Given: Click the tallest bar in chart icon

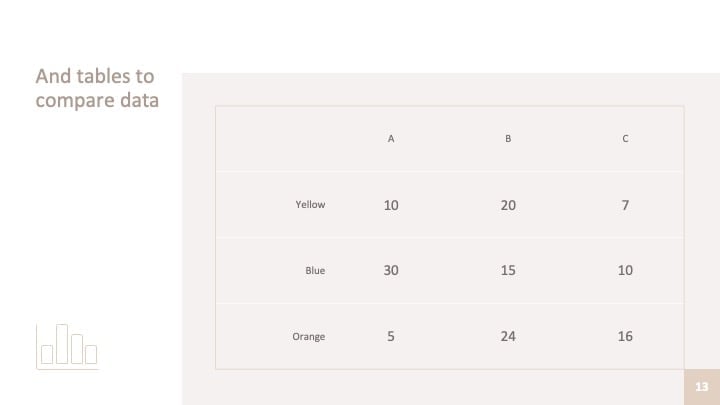Looking at the screenshot, I should point(62,344).
